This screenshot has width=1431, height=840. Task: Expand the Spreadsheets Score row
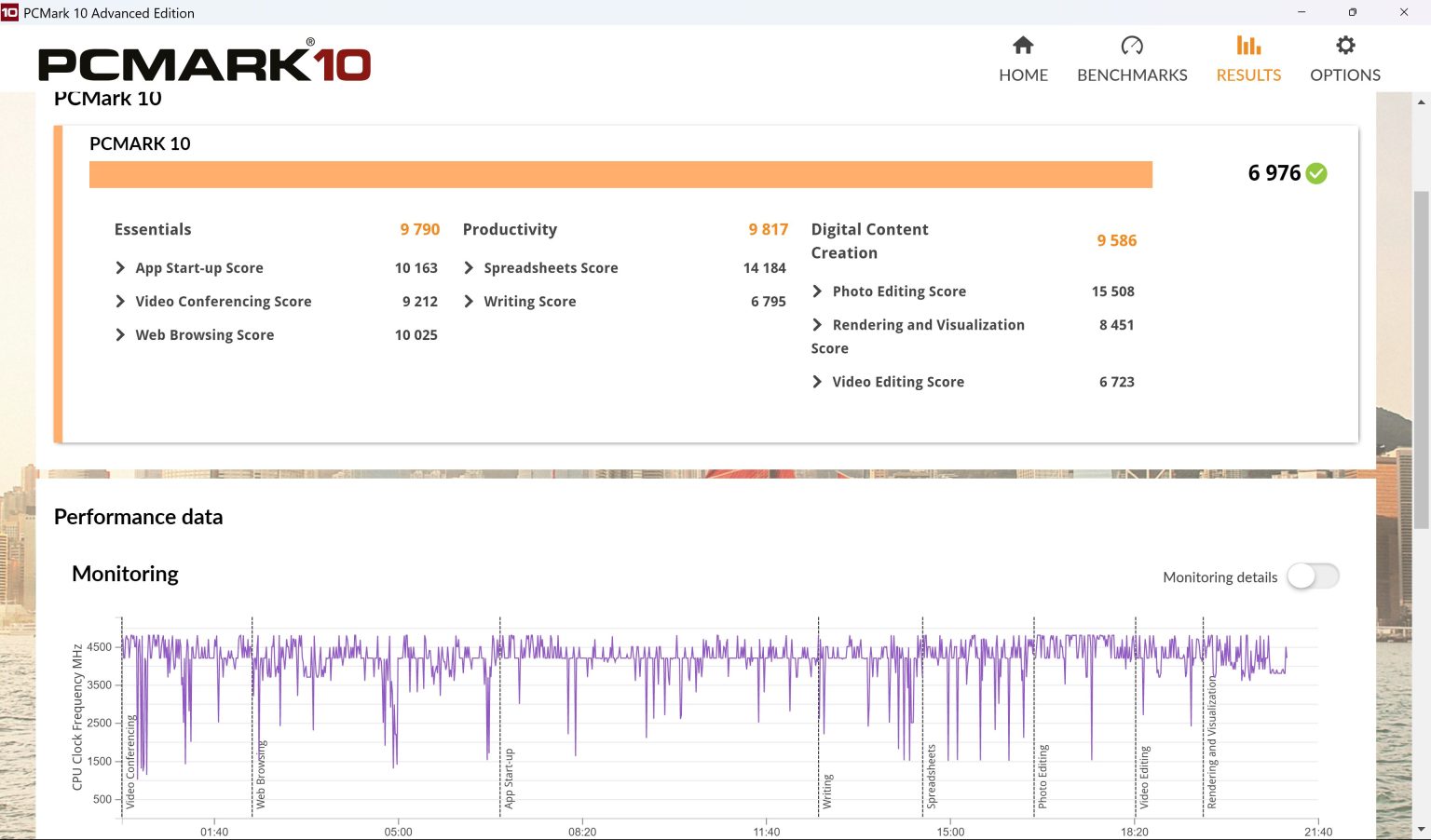(x=469, y=268)
